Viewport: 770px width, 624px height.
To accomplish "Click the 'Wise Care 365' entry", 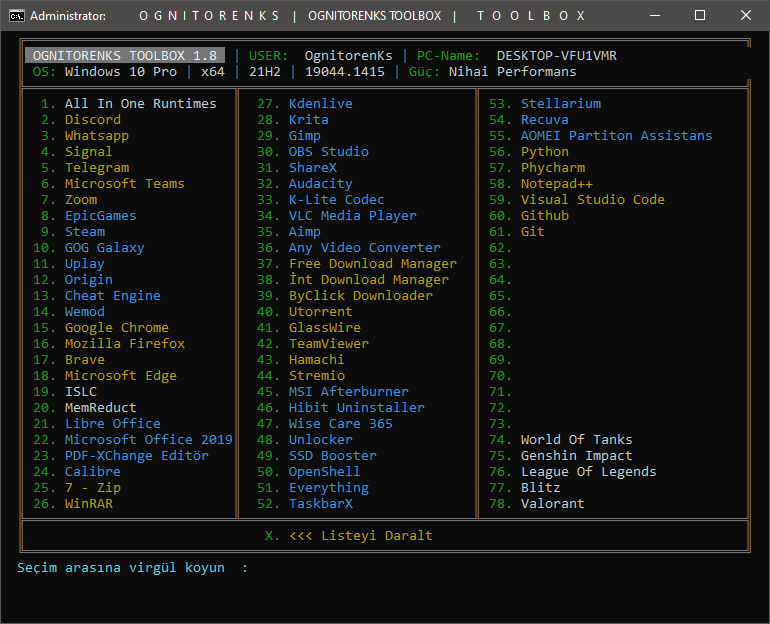I will coord(341,424).
